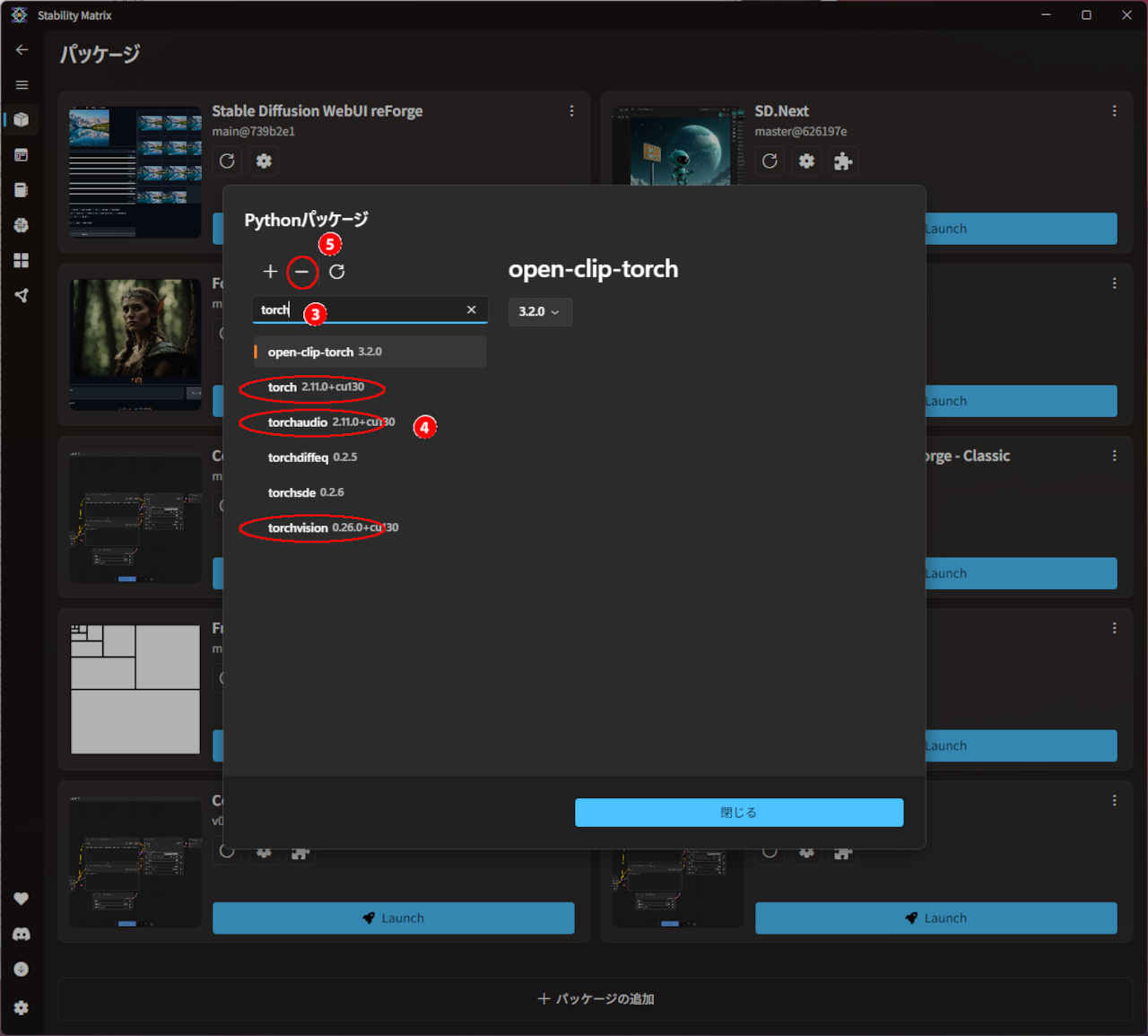The height and width of the screenshot is (1036, 1148).
Task: Click the Pythonパッケージ dialog title
Action: point(306,220)
